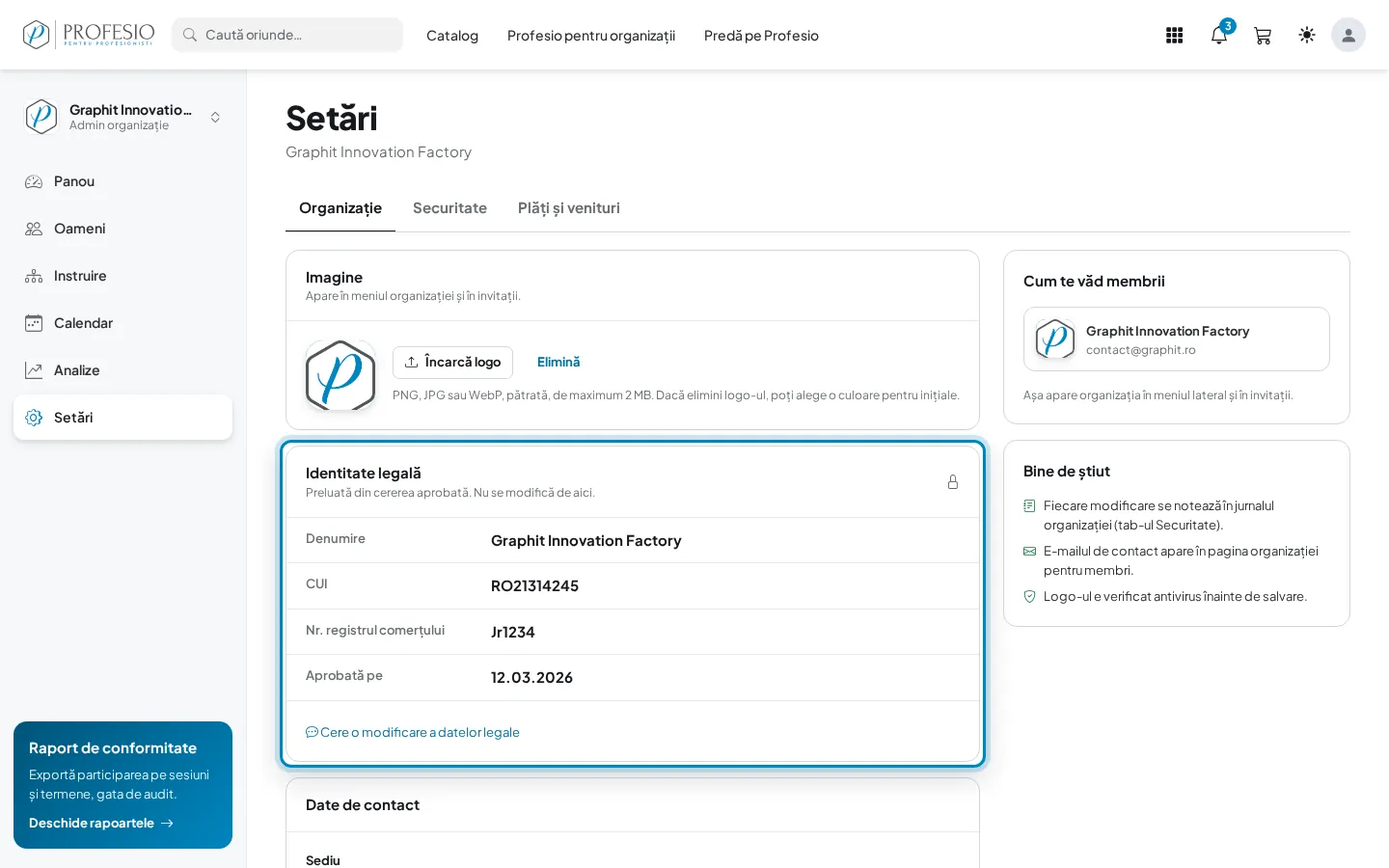Switch to the Organizație tab
The height and width of the screenshot is (868, 1389).
tap(340, 208)
